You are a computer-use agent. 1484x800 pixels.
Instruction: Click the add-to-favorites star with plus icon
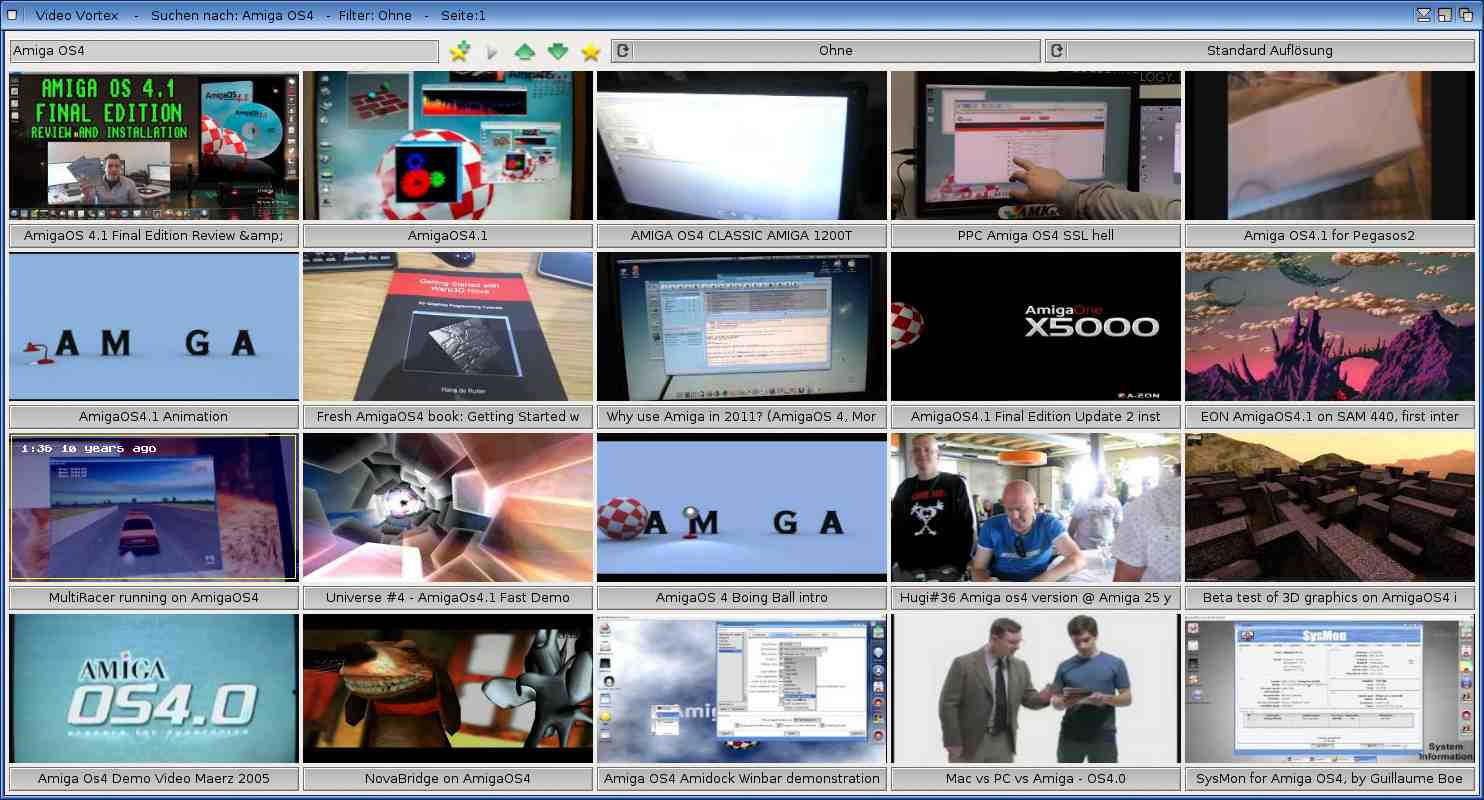pyautogui.click(x=459, y=51)
